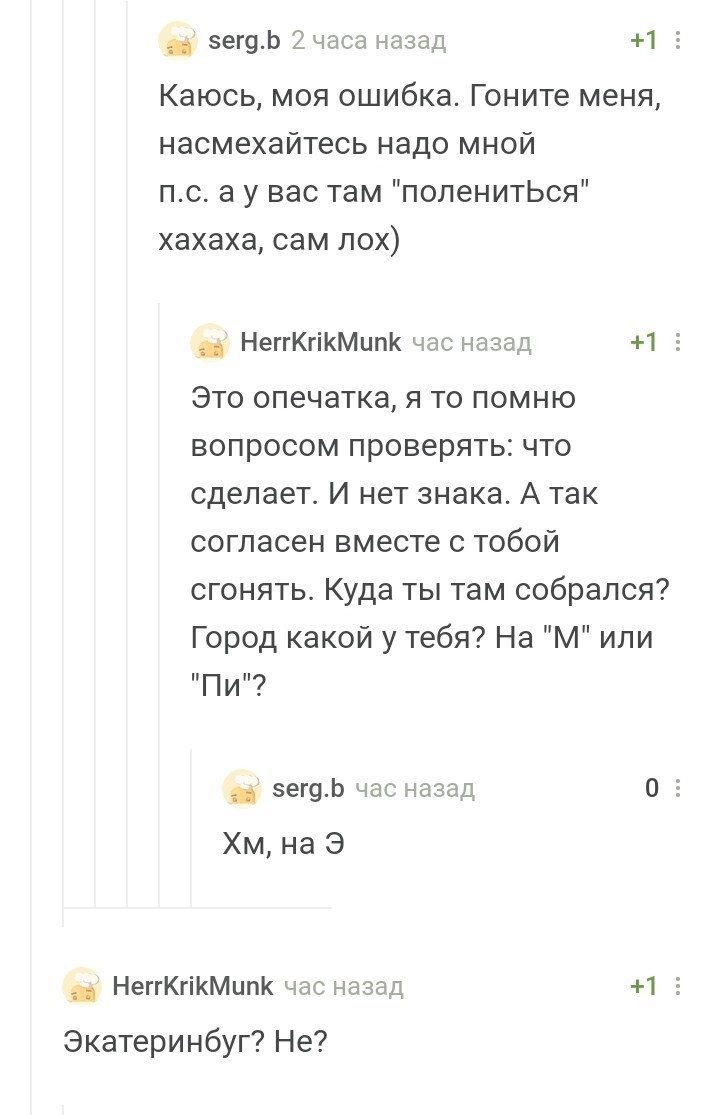Click the 0 rating on the 'Хм, на Э' reply

pos(651,789)
